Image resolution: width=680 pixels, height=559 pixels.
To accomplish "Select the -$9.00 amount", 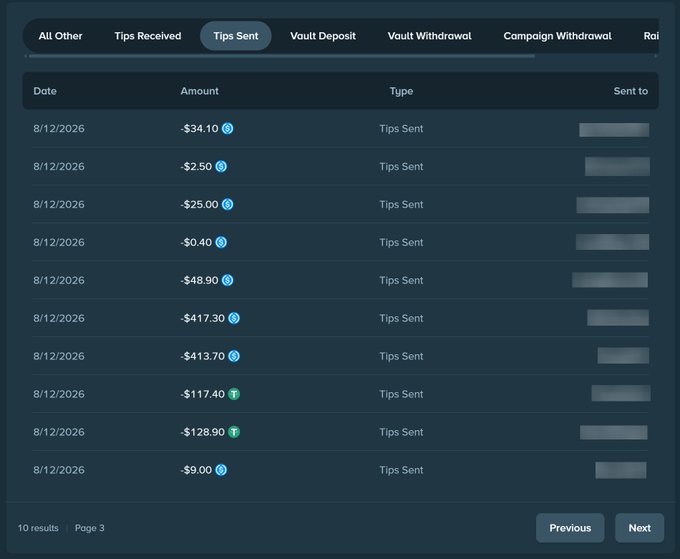I will (x=196, y=470).
